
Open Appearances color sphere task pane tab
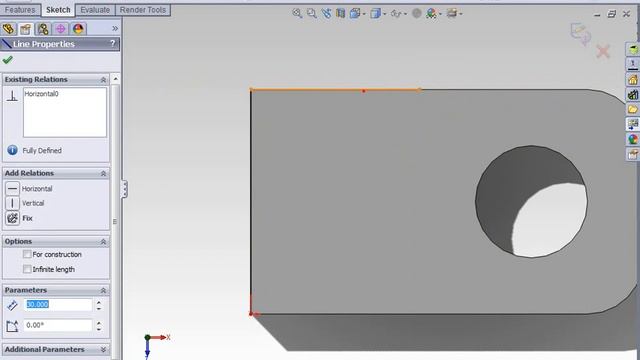pos(633,139)
